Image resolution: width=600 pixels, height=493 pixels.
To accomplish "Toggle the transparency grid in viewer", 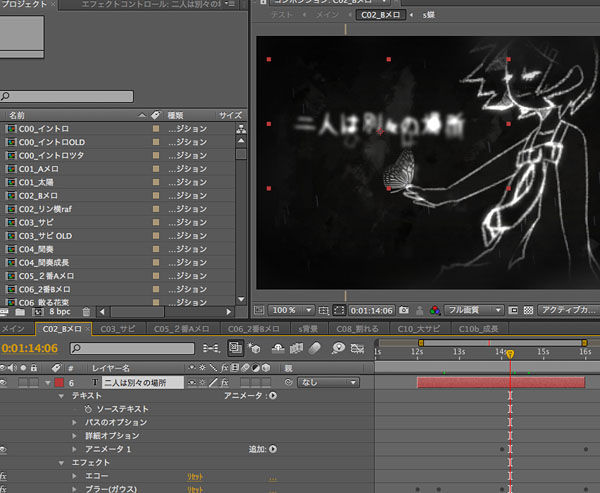I will pyautogui.click(x=528, y=310).
